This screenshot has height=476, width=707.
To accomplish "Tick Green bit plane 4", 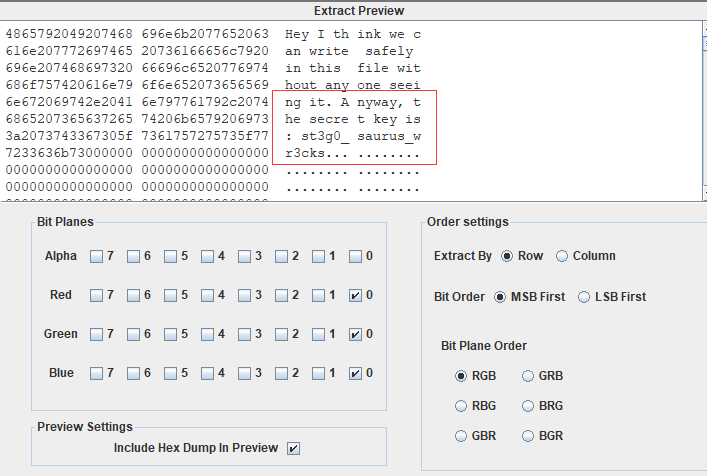I will coord(207,334).
